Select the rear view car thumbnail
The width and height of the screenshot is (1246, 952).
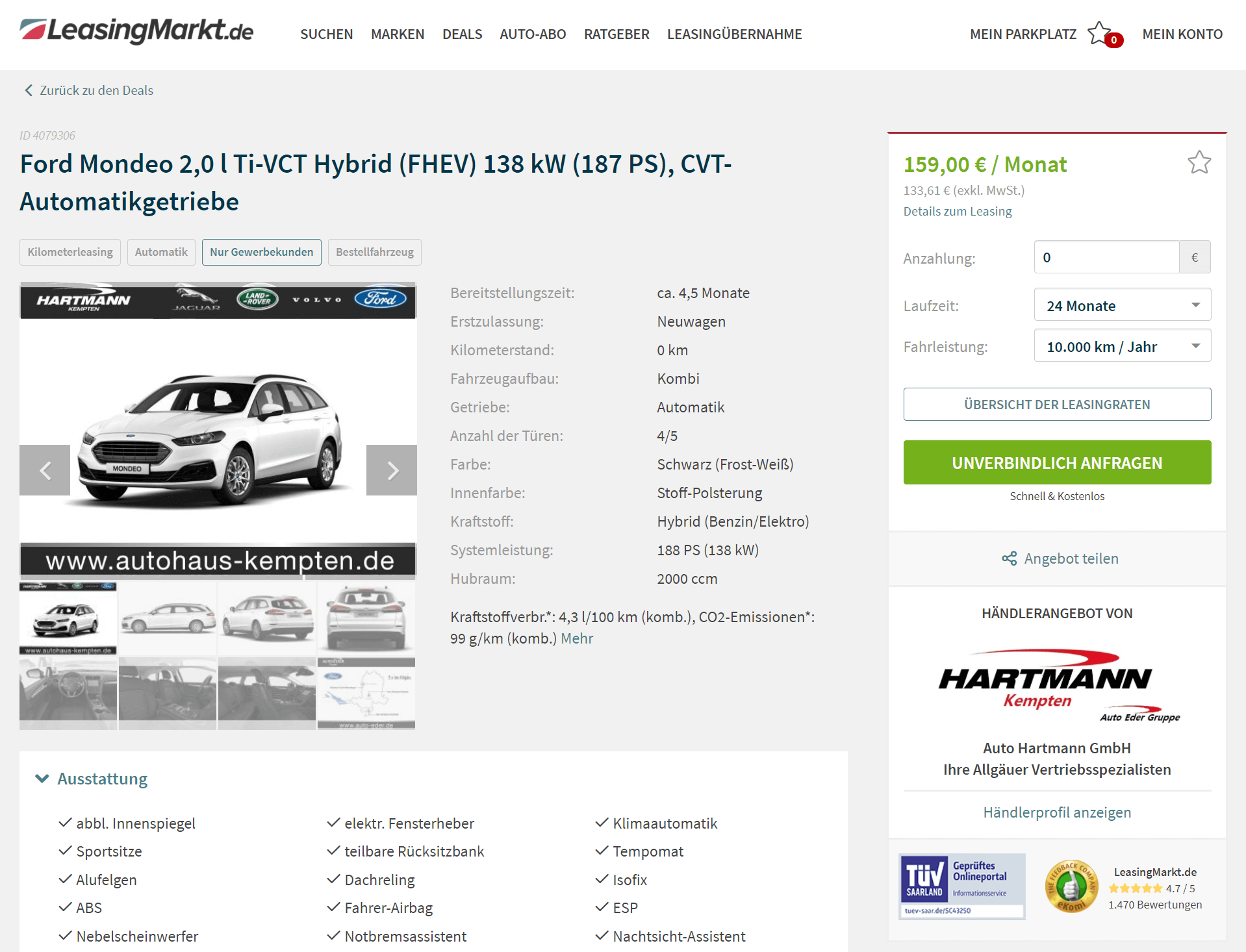pyautogui.click(x=366, y=618)
